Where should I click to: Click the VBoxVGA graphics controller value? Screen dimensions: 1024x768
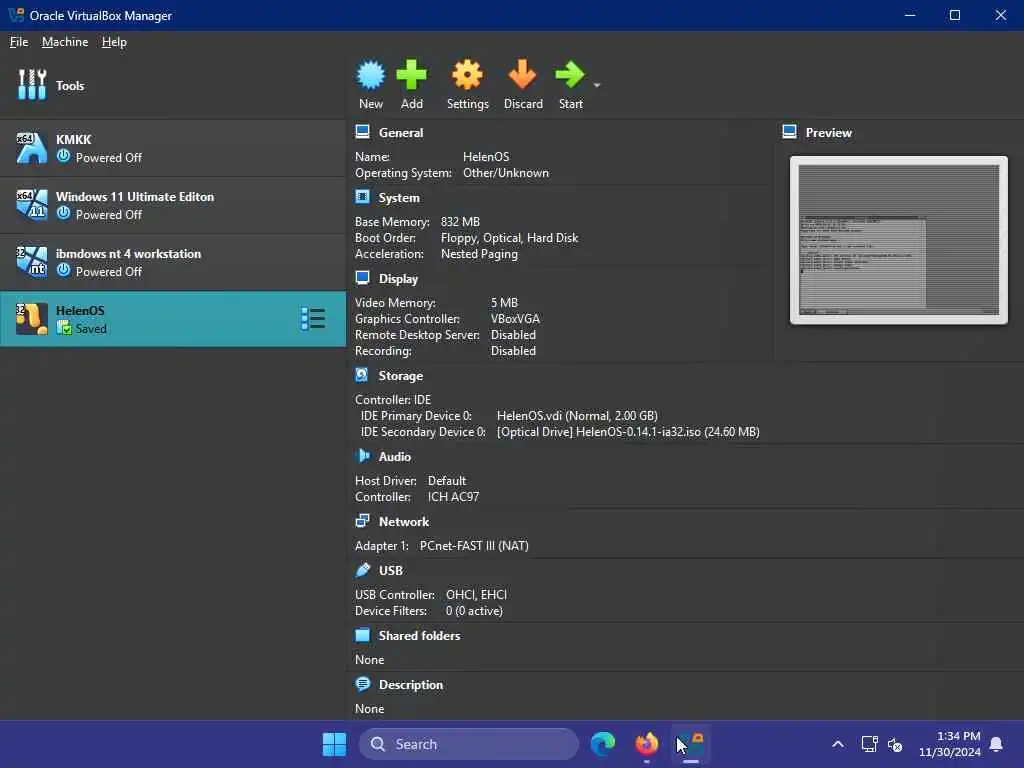515,319
